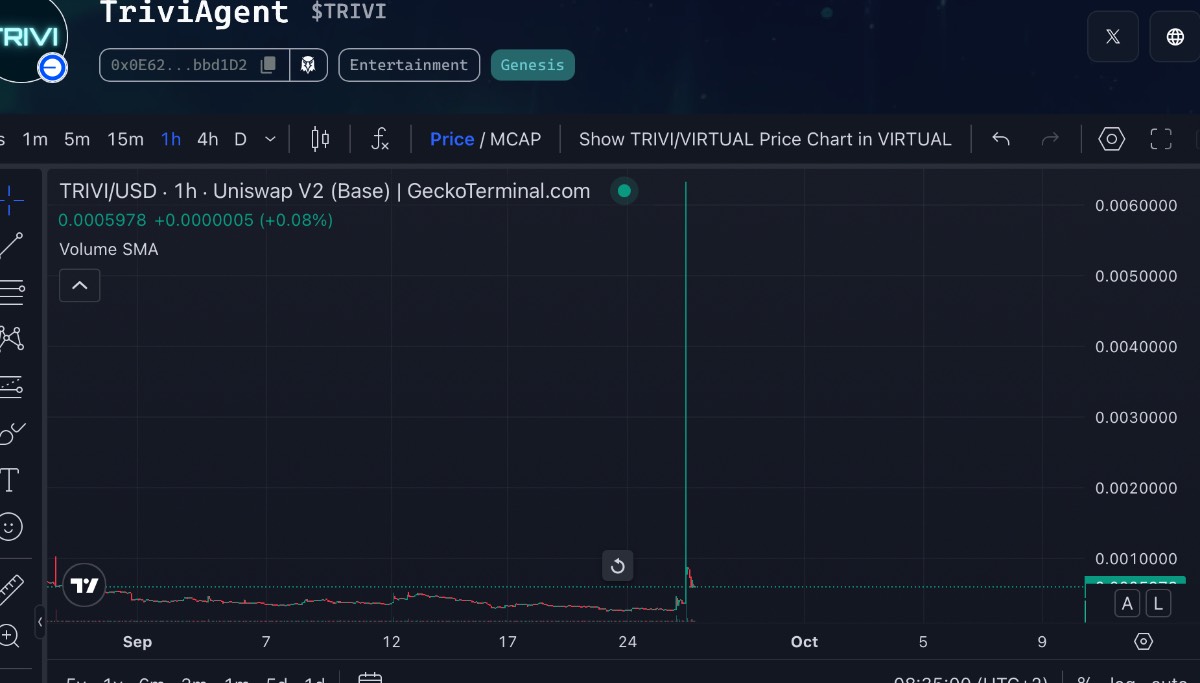Undo the last chart action
Screen dimensions: 1200x683
tap(1000, 139)
